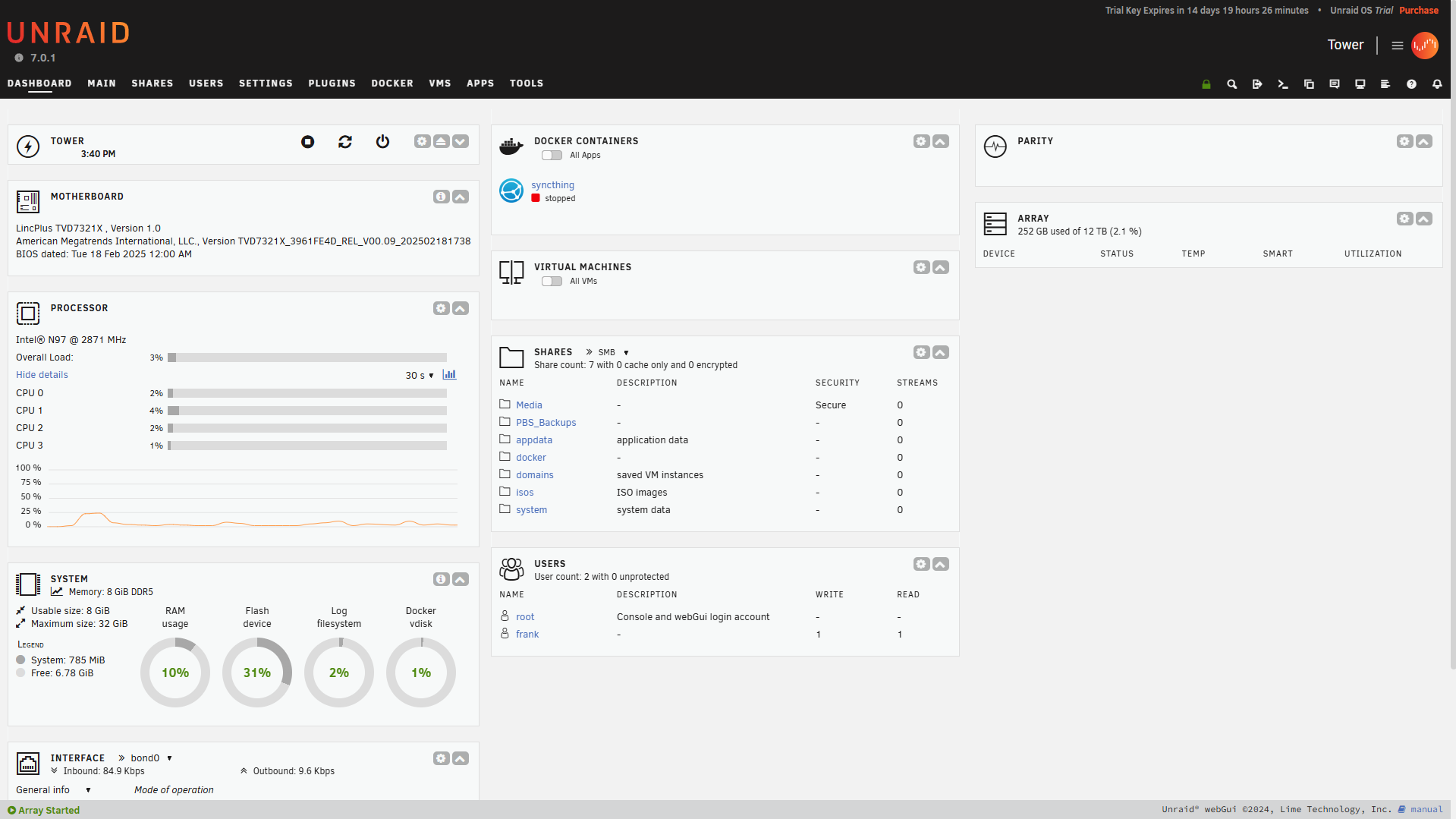Click the user avatar in header

1425,46
